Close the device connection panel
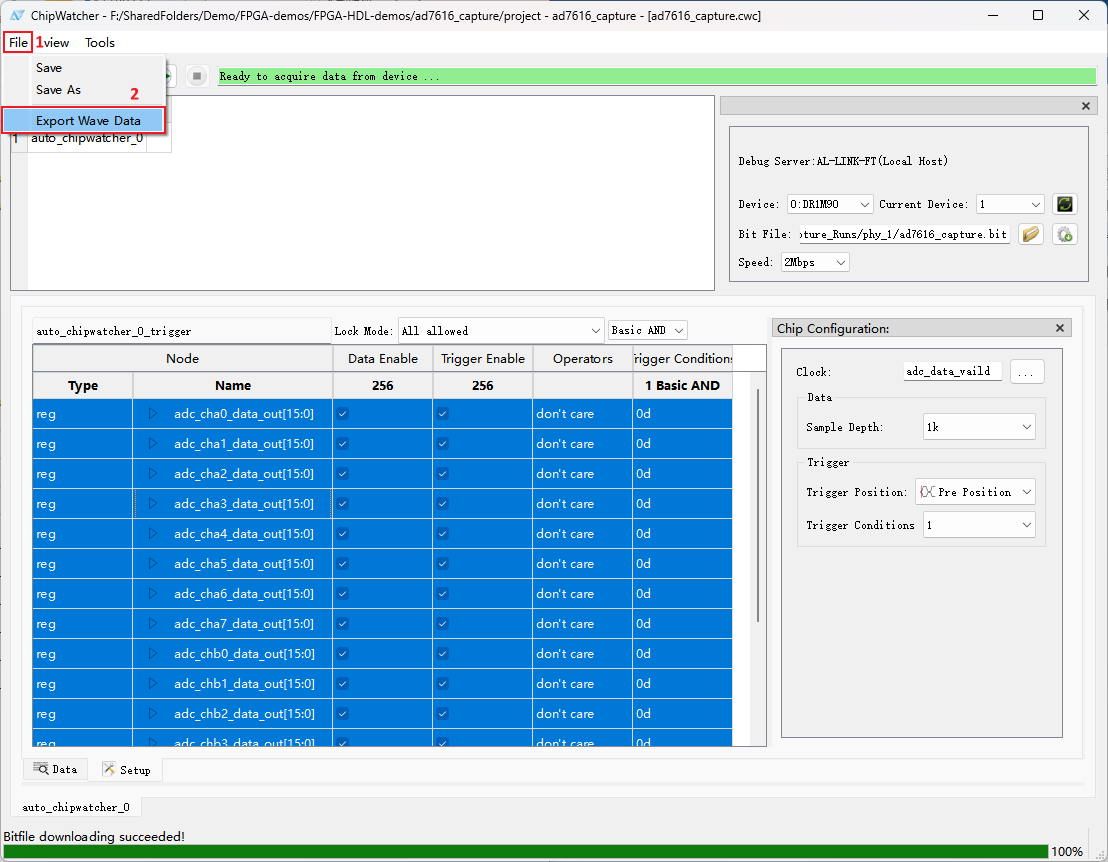Viewport: 1108px width, 862px height. [x=1086, y=106]
